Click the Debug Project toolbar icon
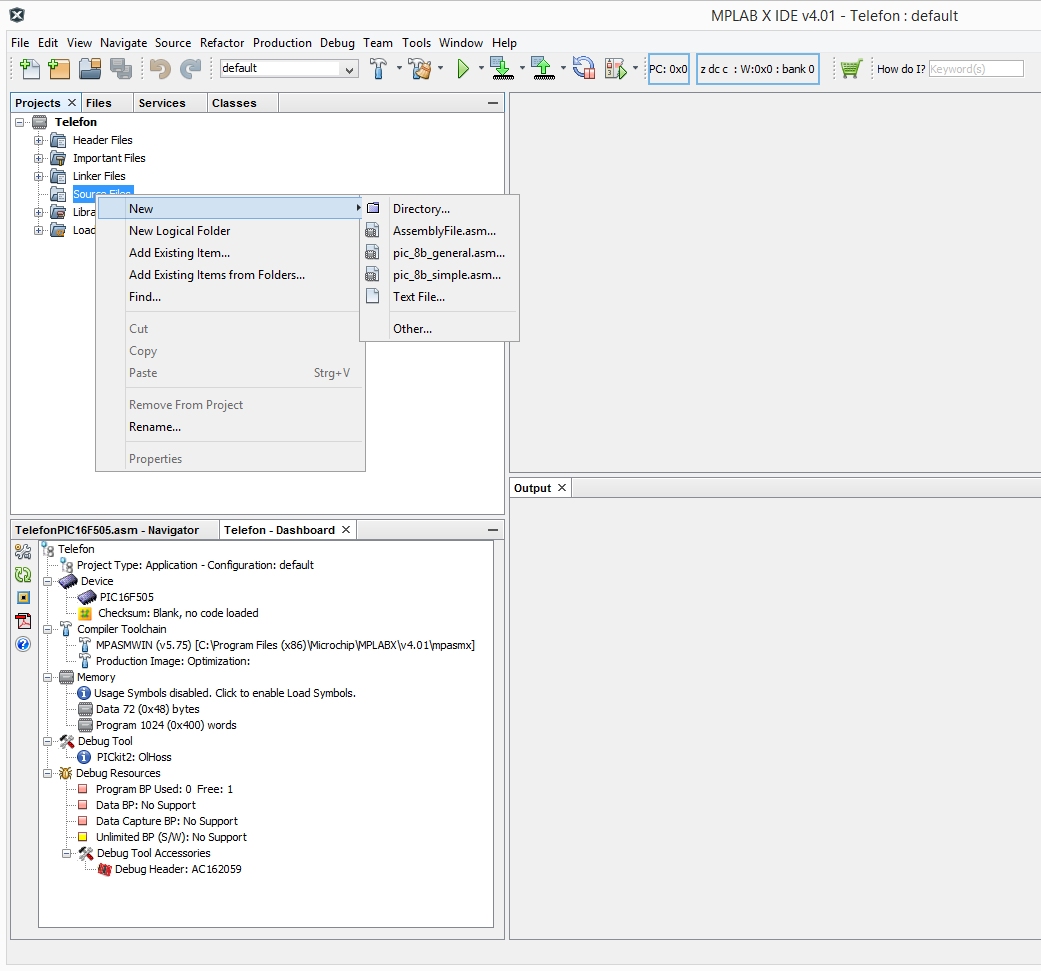This screenshot has width=1041, height=971. [615, 68]
